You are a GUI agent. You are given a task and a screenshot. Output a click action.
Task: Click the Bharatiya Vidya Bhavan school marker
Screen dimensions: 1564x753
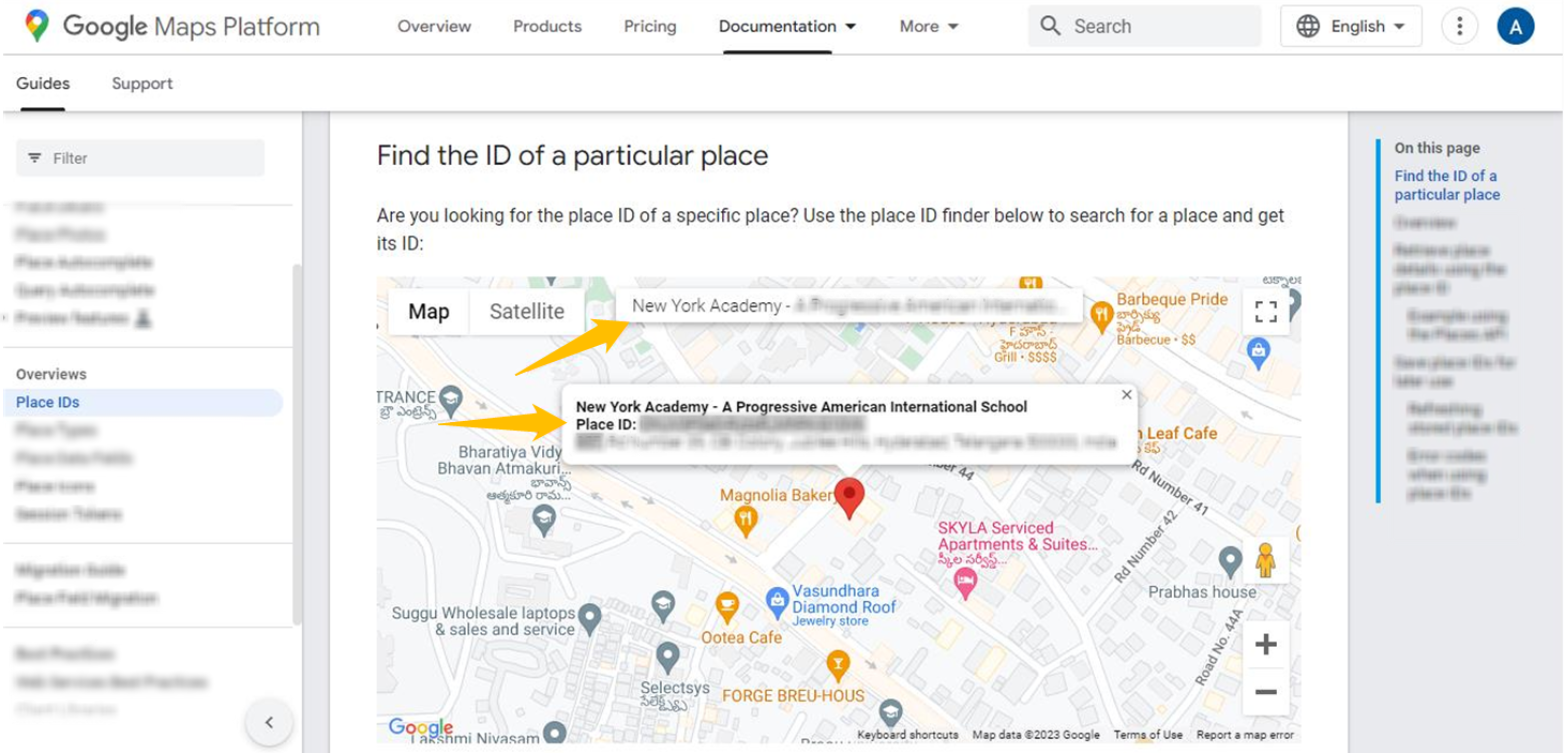pos(542,518)
